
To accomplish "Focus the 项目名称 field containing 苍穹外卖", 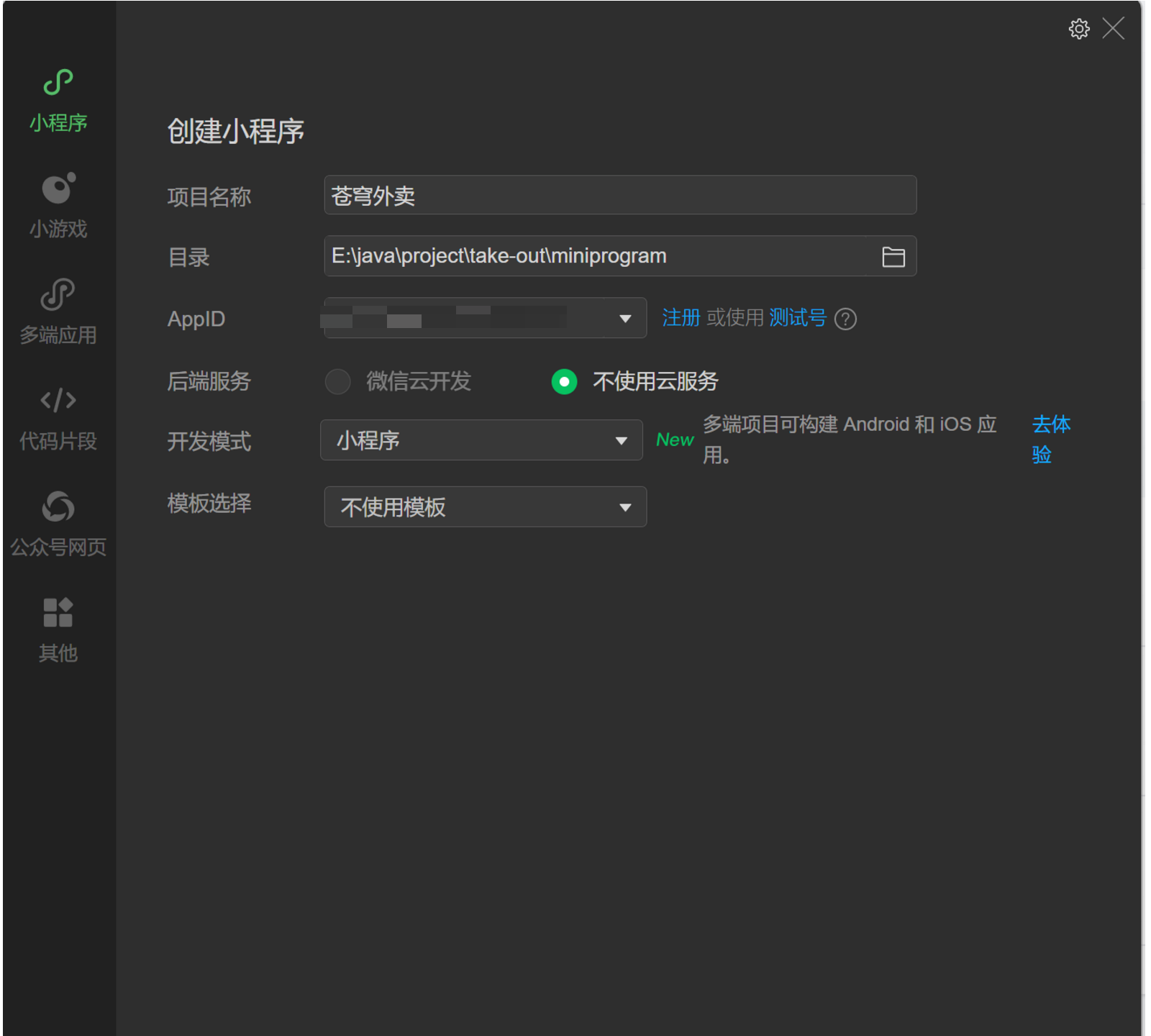I will 620,195.
